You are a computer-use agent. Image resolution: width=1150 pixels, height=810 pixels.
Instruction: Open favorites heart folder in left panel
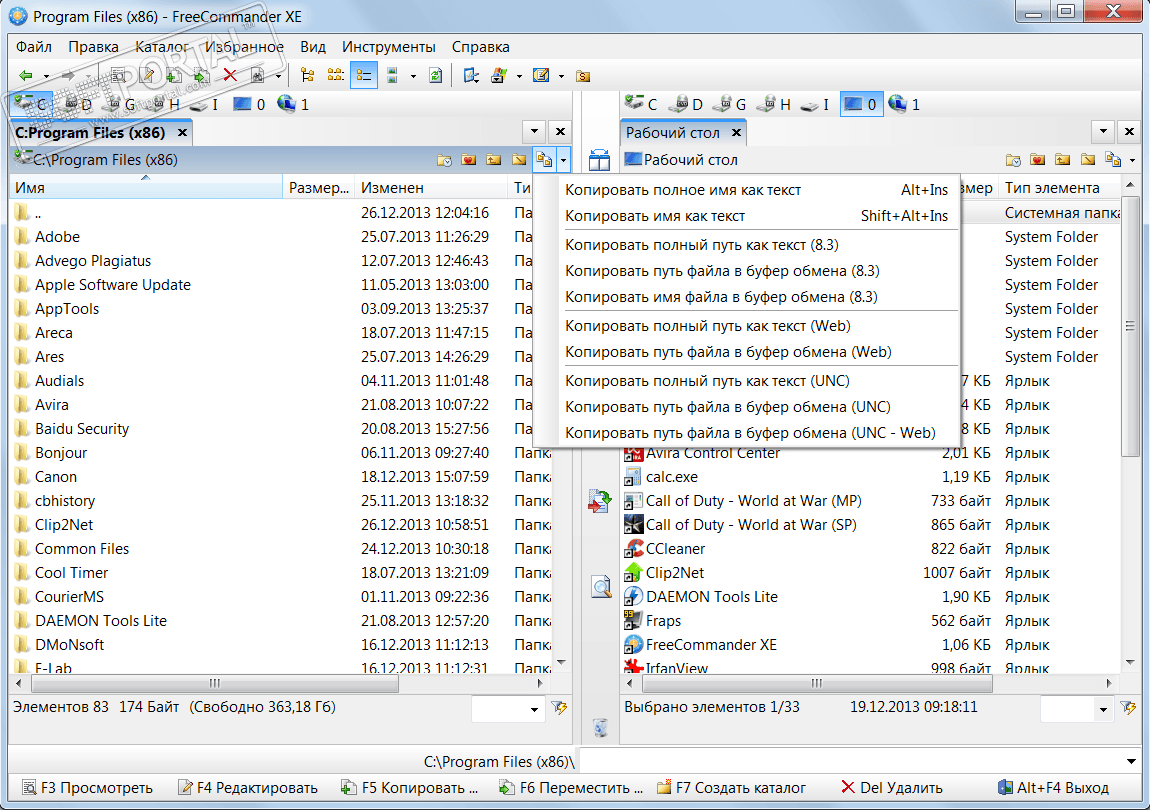coord(469,159)
